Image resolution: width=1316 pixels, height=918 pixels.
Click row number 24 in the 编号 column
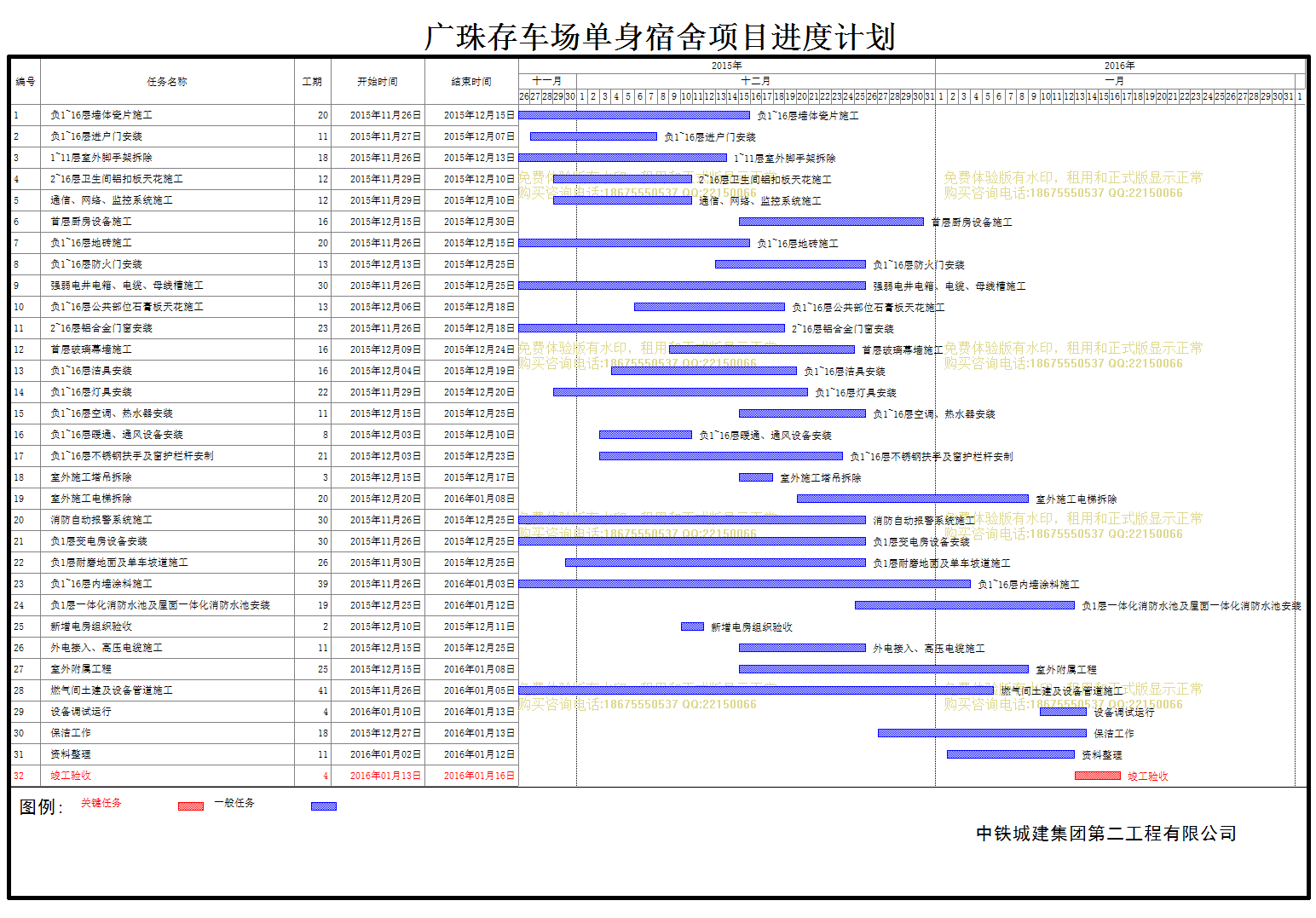[19, 605]
